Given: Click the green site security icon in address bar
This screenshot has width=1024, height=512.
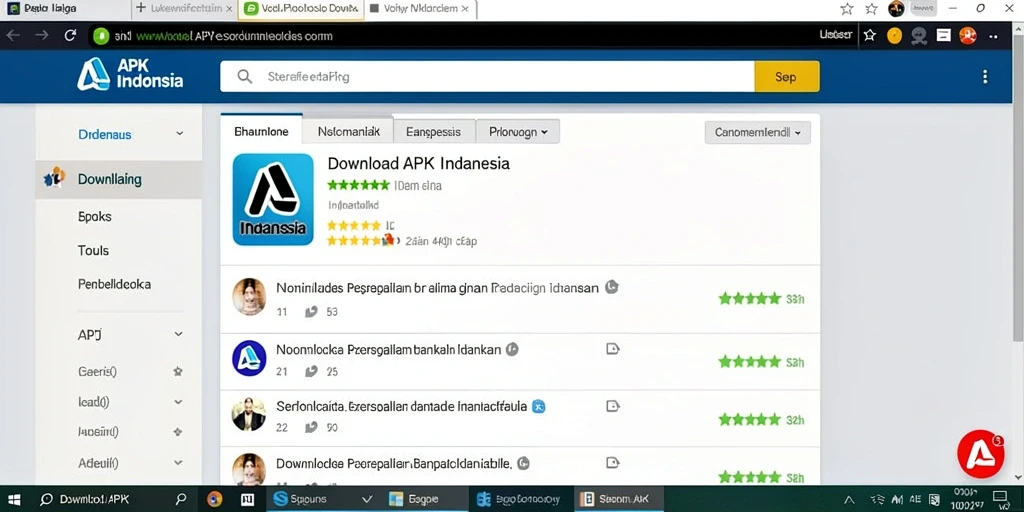Looking at the screenshot, I should point(101,36).
